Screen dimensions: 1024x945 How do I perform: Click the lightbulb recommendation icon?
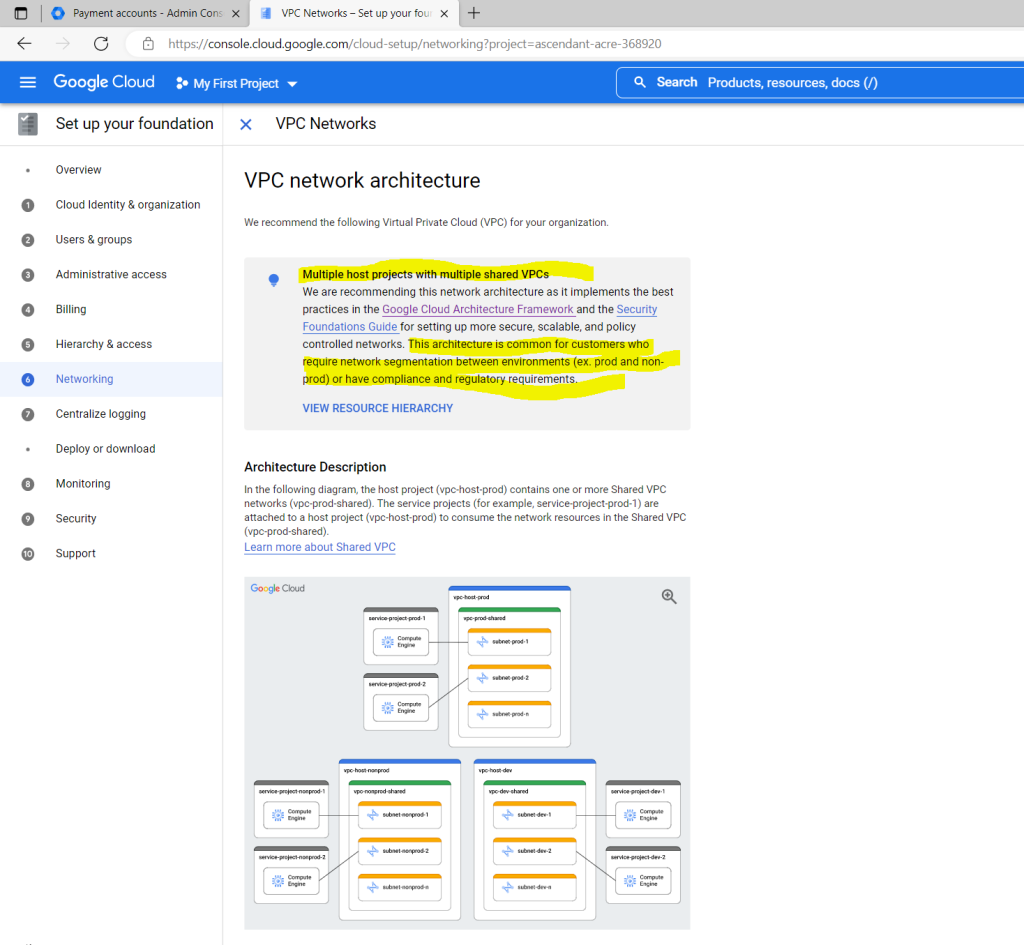click(x=274, y=280)
